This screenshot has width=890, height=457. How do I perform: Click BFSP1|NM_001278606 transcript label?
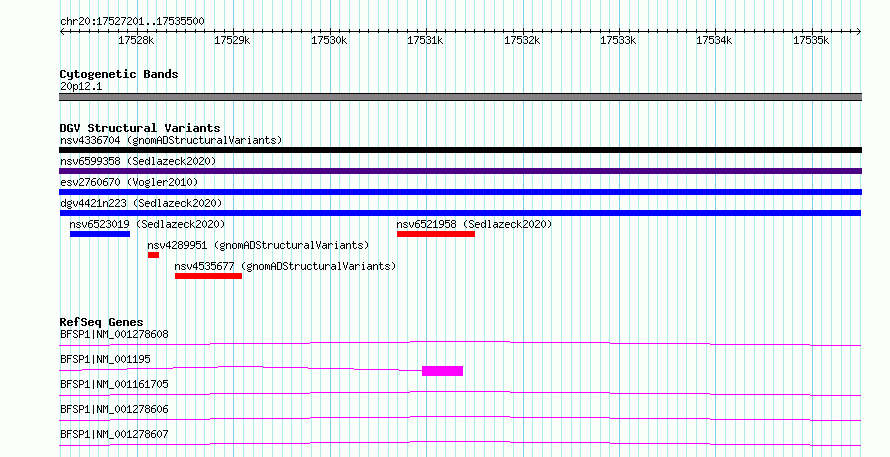click(x=114, y=409)
